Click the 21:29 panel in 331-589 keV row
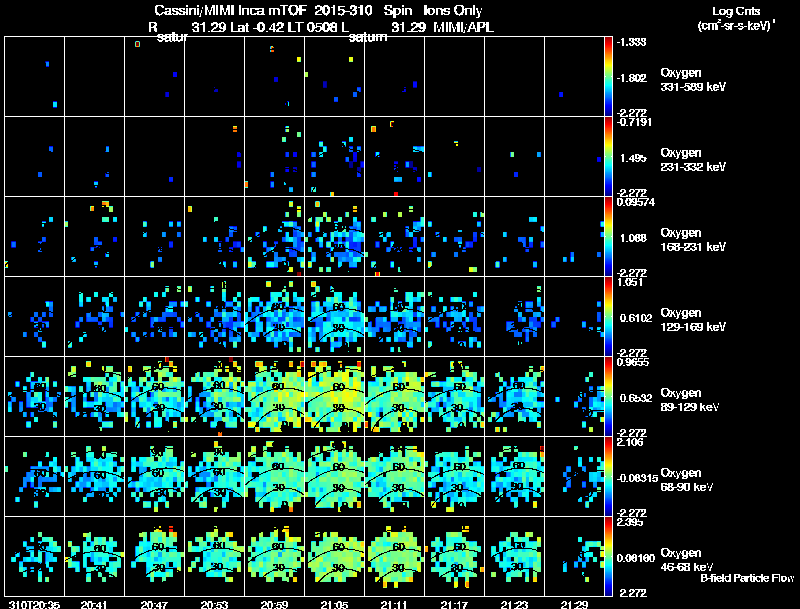The image size is (800, 609). tap(574, 77)
